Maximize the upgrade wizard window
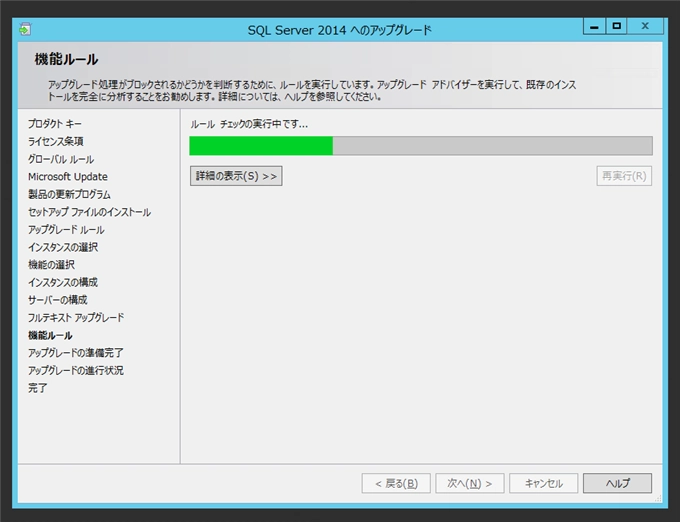The height and width of the screenshot is (522, 680). tap(616, 26)
